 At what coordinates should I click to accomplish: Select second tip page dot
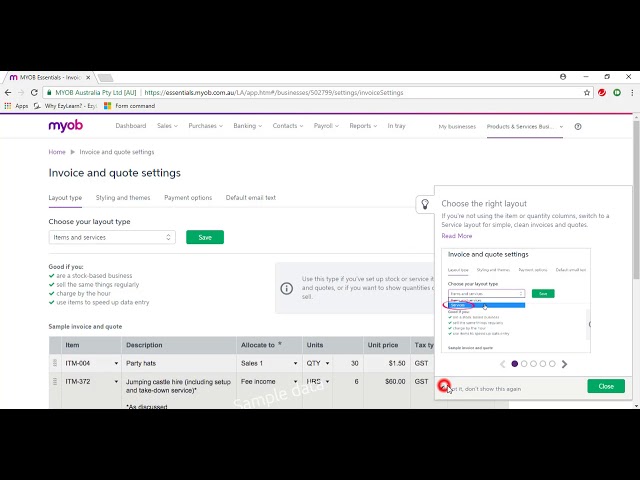[x=524, y=364]
